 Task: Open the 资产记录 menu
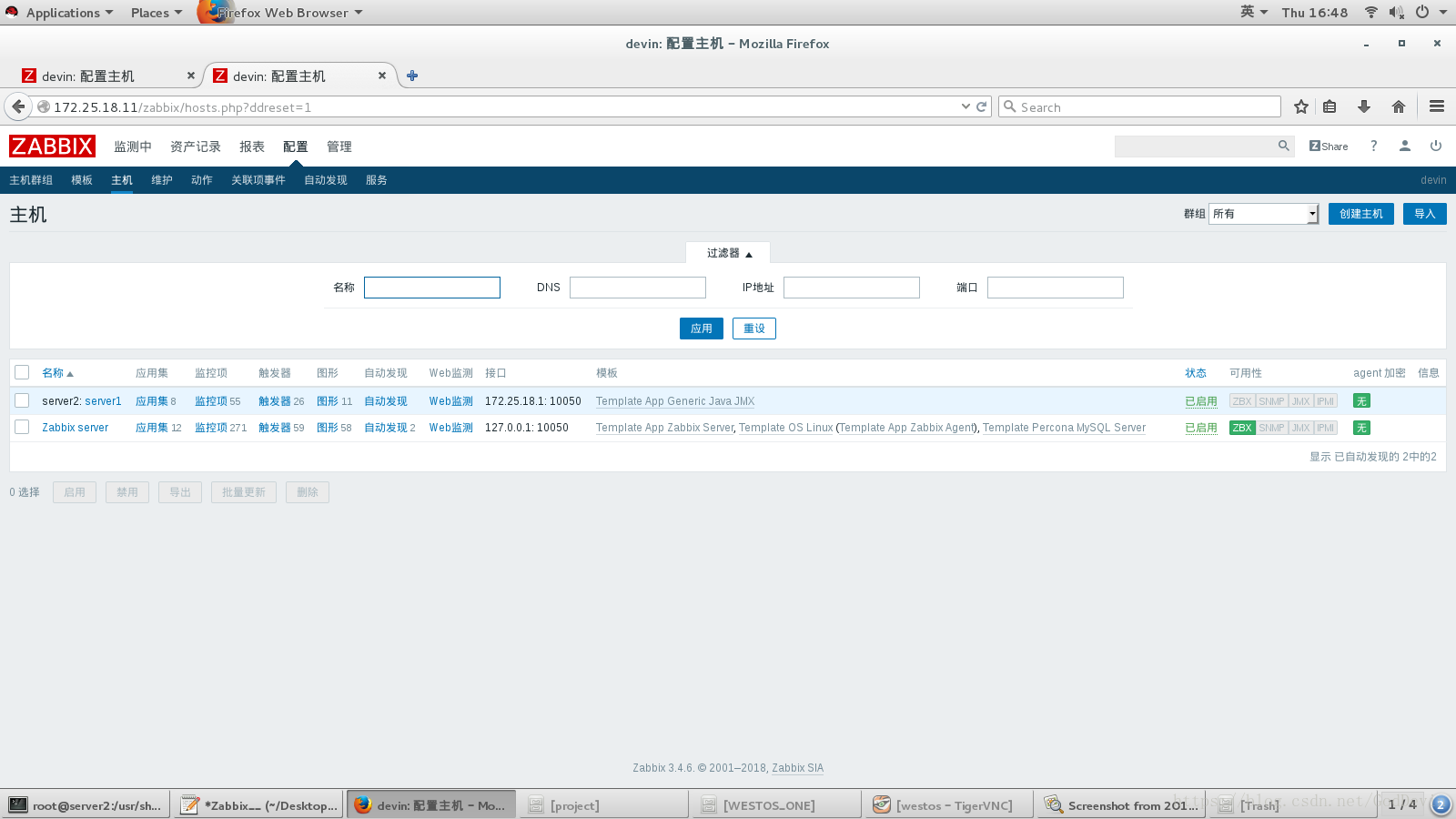[196, 147]
